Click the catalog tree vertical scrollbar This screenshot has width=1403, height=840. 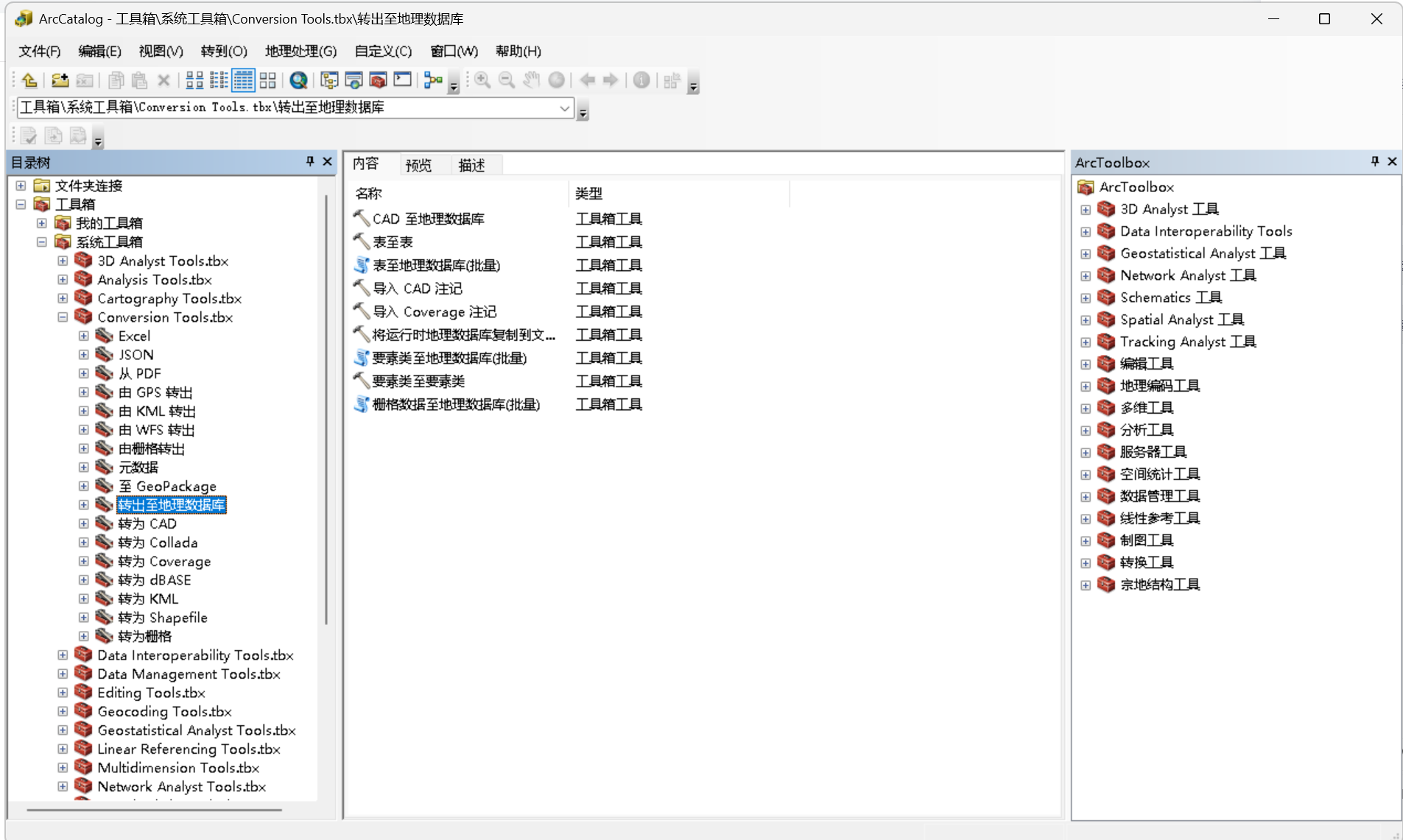326,409
